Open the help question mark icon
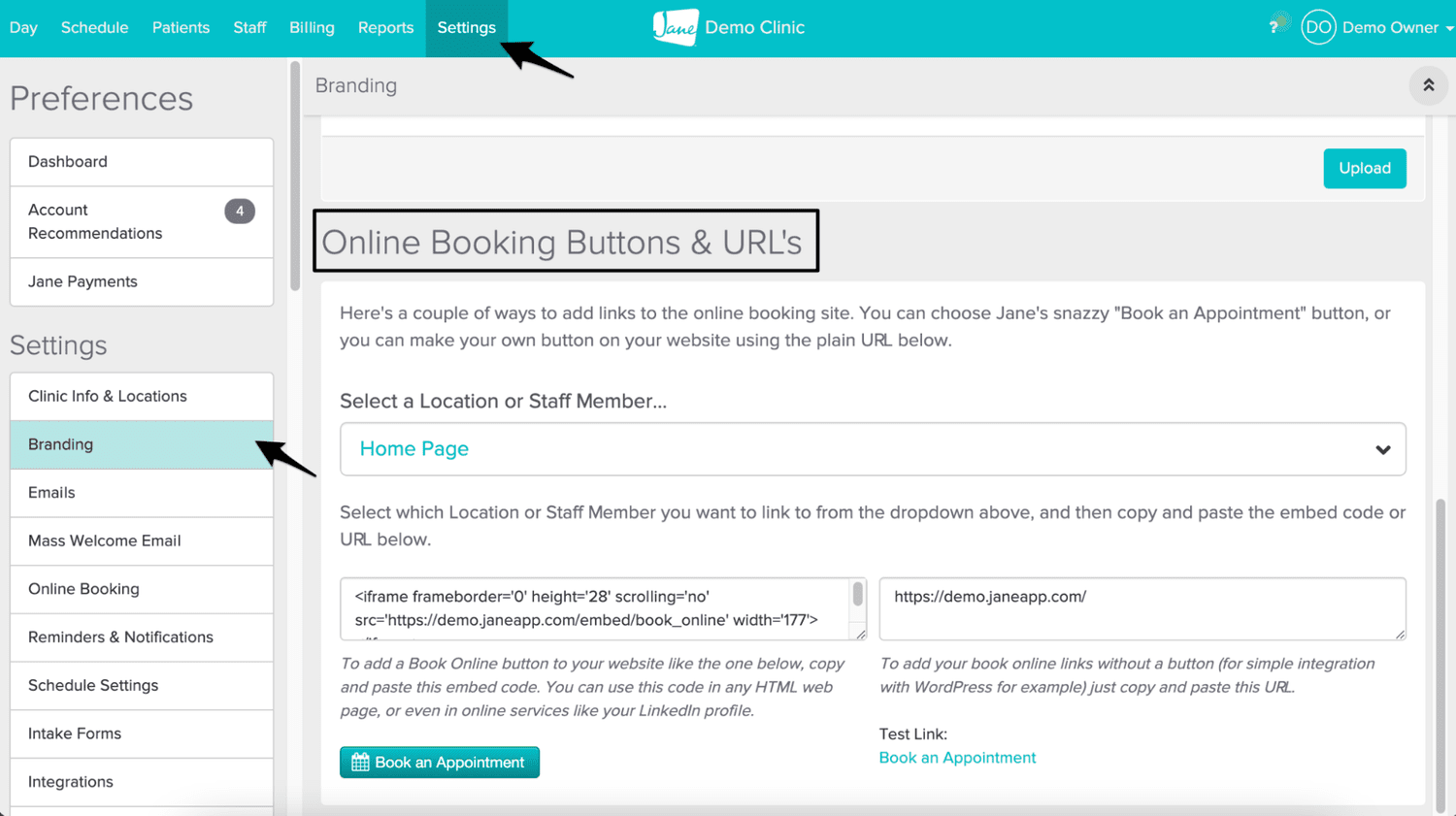Viewport: 1456px width, 816px height. [x=1274, y=27]
